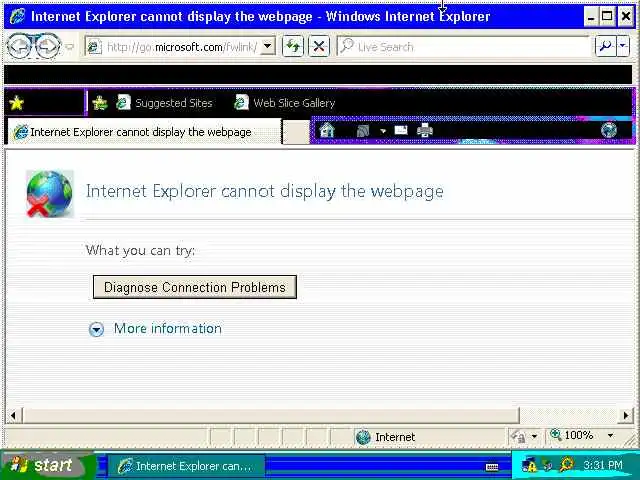This screenshot has height=480, width=640.
Task: Click the Protected Mode lock icon
Action: (x=519, y=437)
